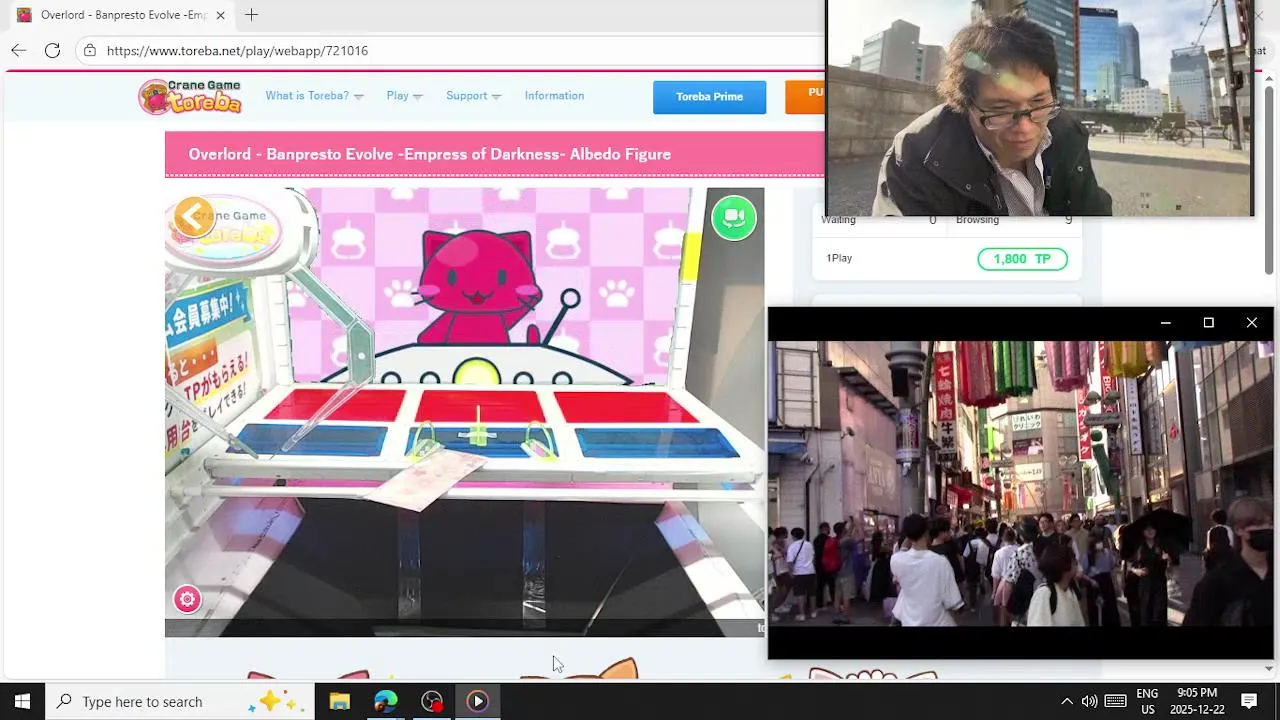
Task: Expand the Play menu
Action: coord(404,96)
